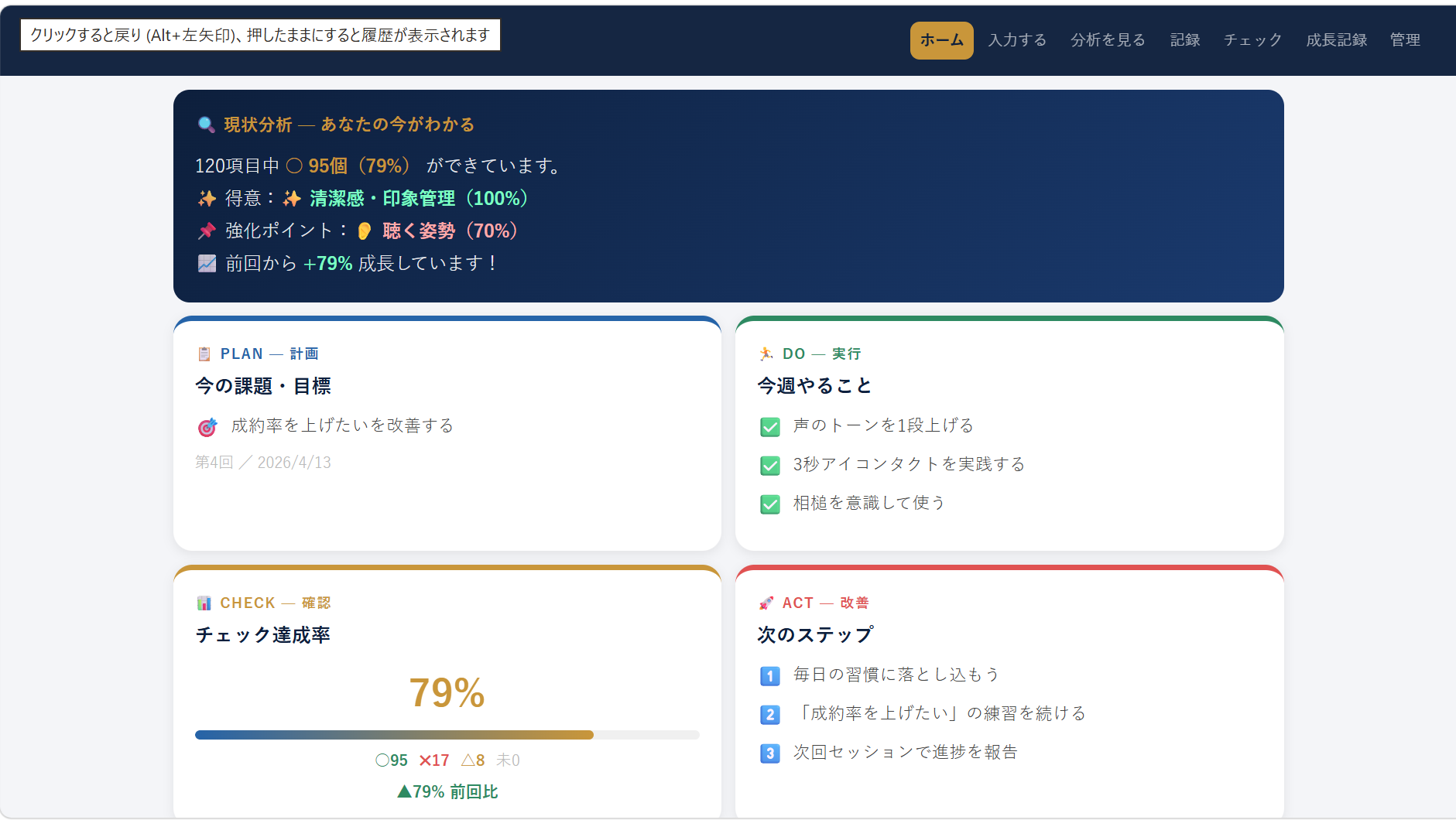
Task: Open the ホーム tab
Action: click(941, 40)
